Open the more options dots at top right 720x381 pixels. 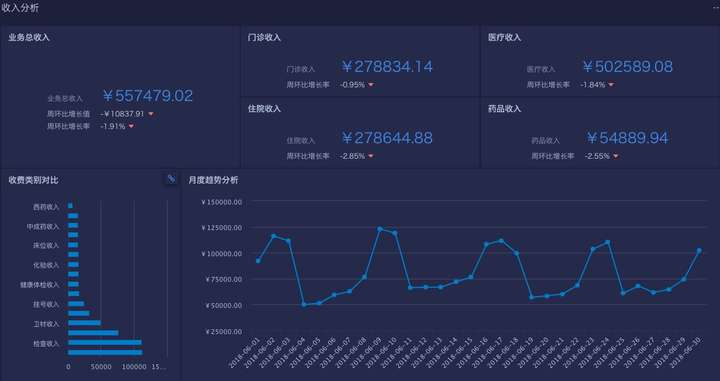point(716,8)
